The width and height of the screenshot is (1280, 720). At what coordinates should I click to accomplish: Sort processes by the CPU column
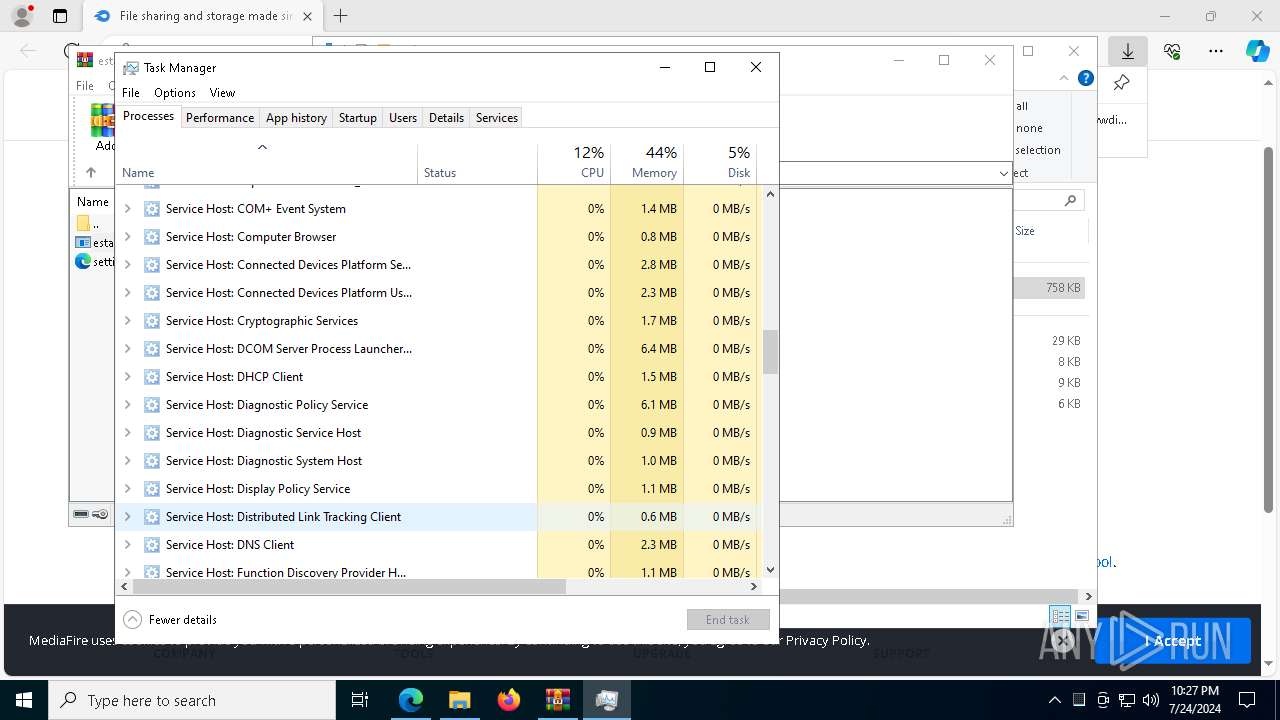click(574, 165)
